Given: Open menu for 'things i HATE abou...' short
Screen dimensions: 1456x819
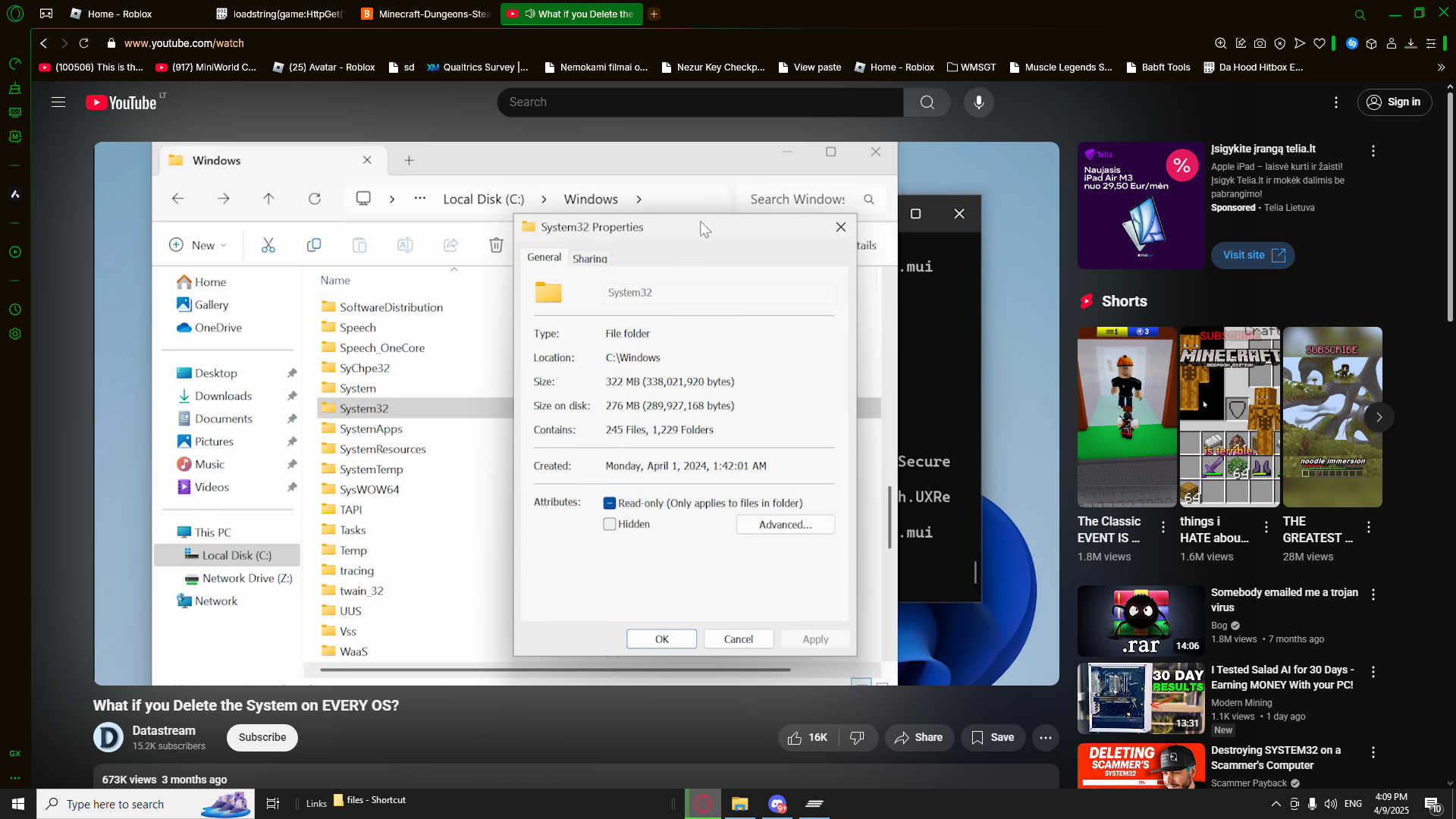Looking at the screenshot, I should [x=1266, y=527].
